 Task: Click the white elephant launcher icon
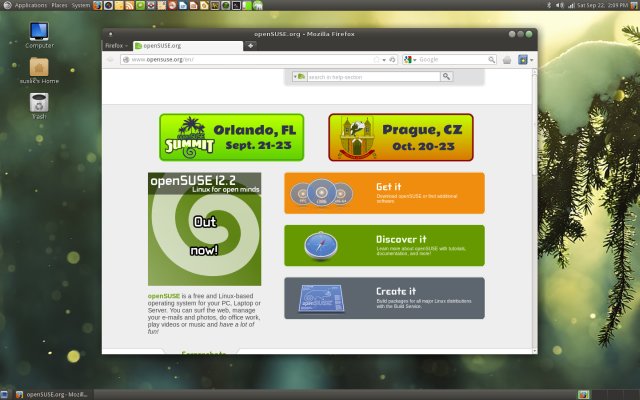(x=258, y=5)
